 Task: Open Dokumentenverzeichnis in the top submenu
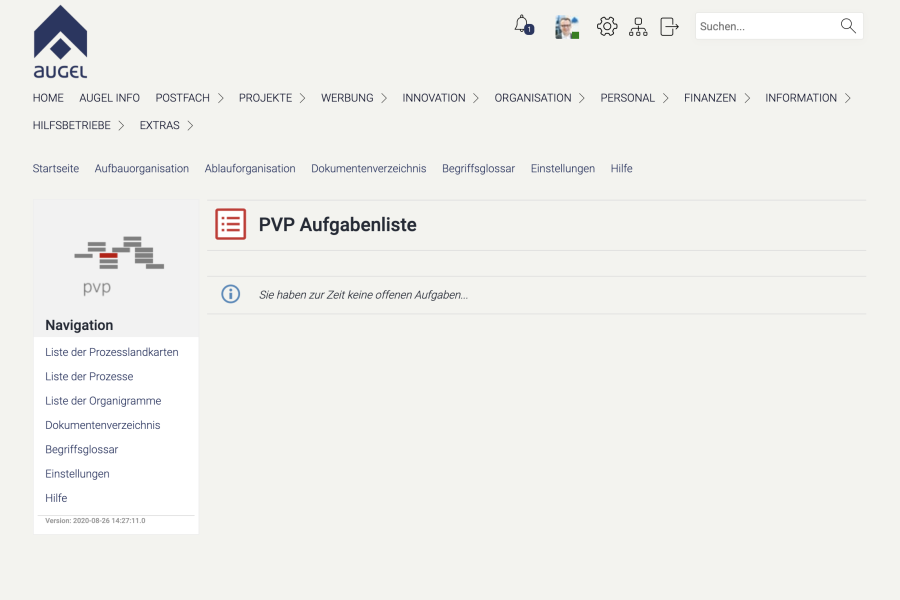368,169
